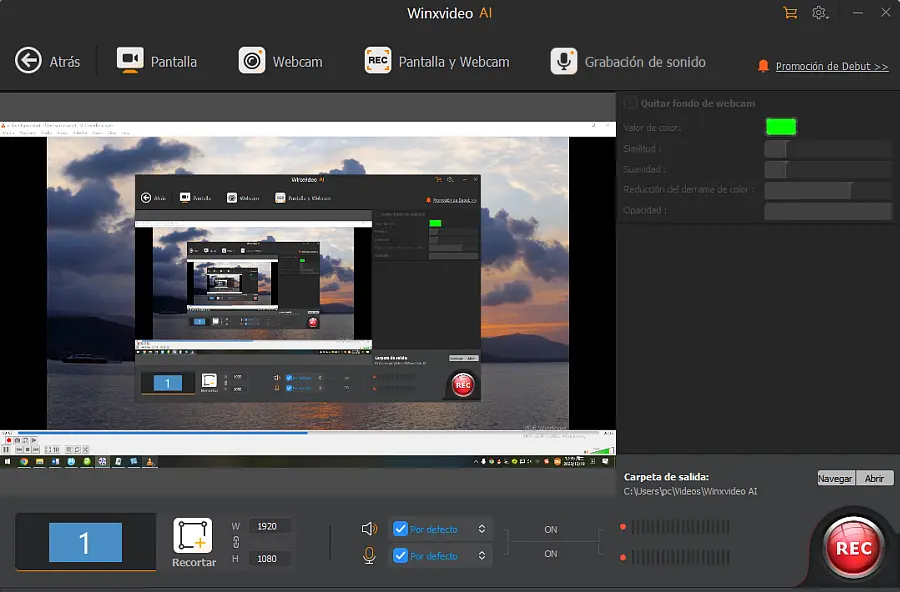Click the microphone input icon

point(369,556)
